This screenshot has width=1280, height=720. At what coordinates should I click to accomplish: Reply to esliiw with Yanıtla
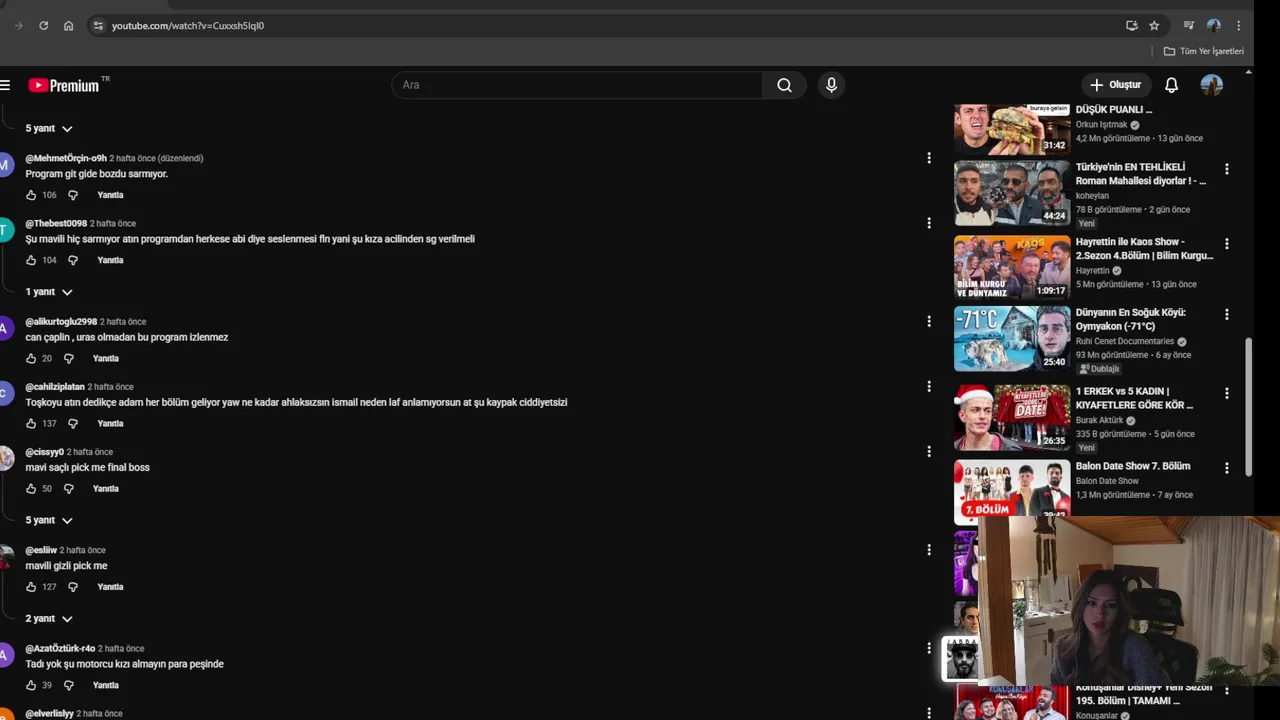(110, 587)
